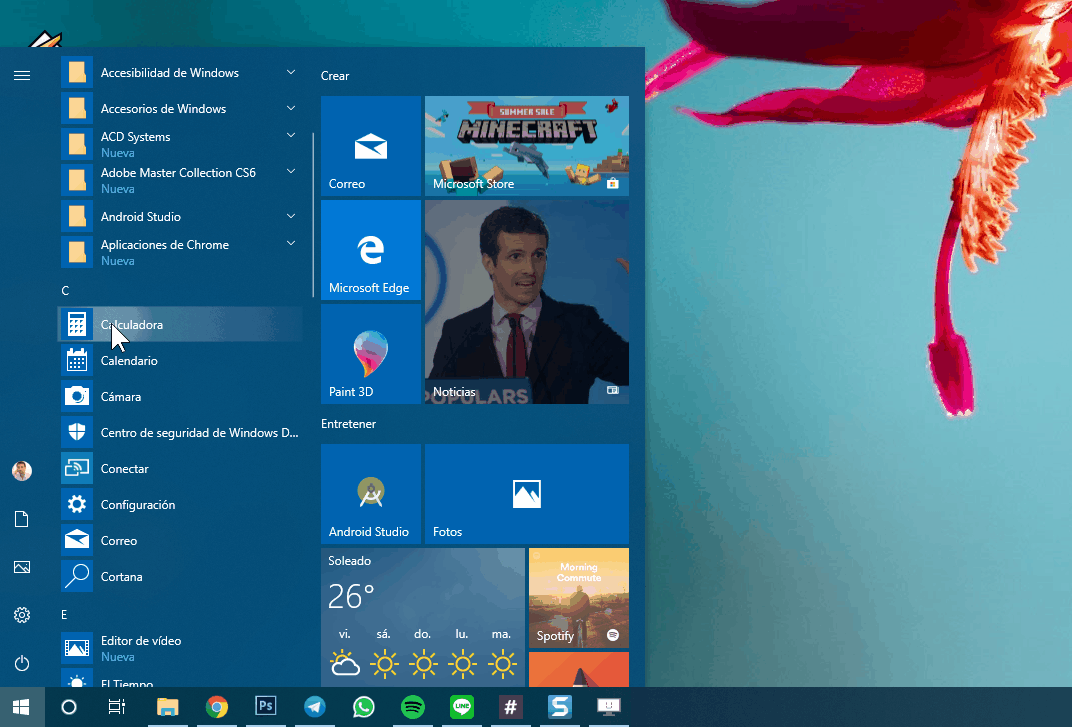Launch the Android Studio tile
This screenshot has width=1072, height=727.
pyautogui.click(x=371, y=494)
